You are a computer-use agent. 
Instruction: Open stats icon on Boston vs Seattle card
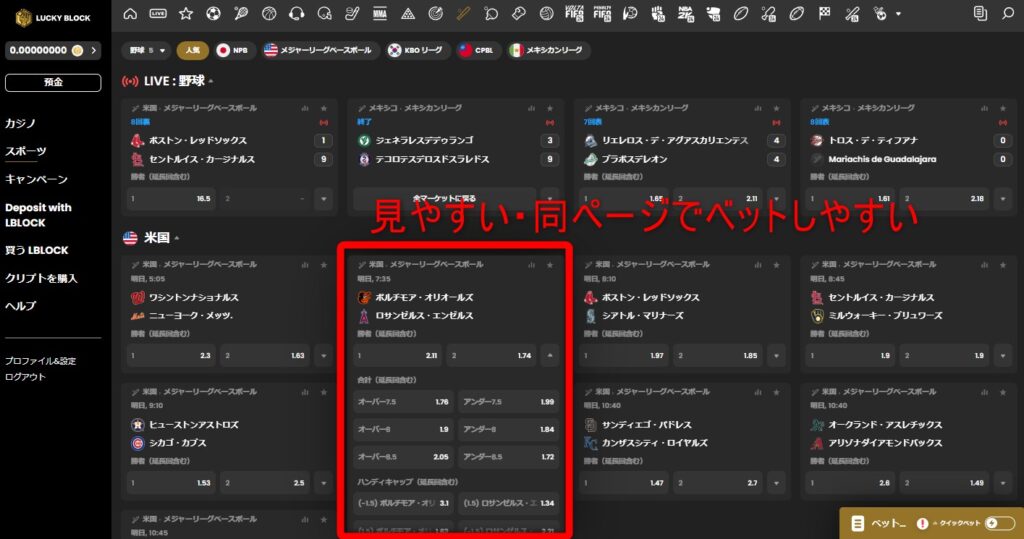tap(758, 265)
